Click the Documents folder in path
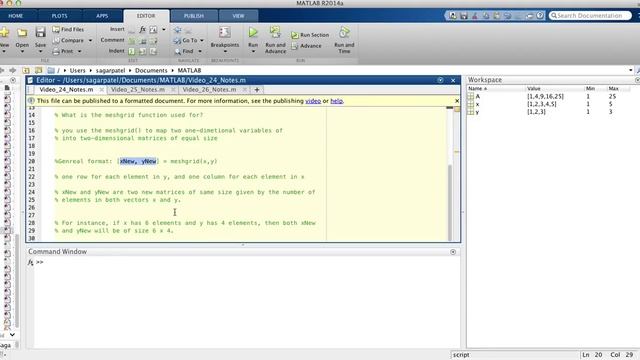 [x=151, y=70]
